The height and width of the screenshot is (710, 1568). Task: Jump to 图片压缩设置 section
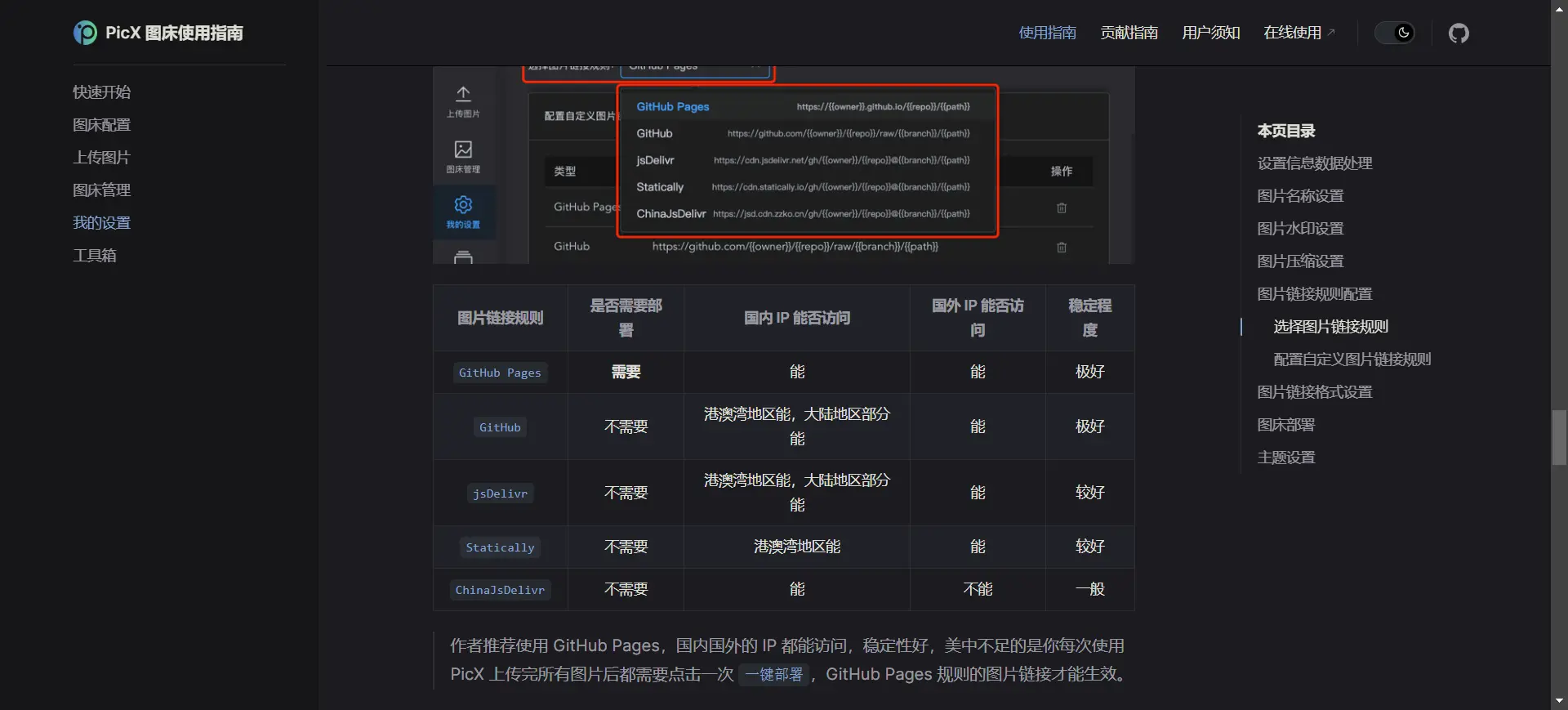click(1300, 261)
